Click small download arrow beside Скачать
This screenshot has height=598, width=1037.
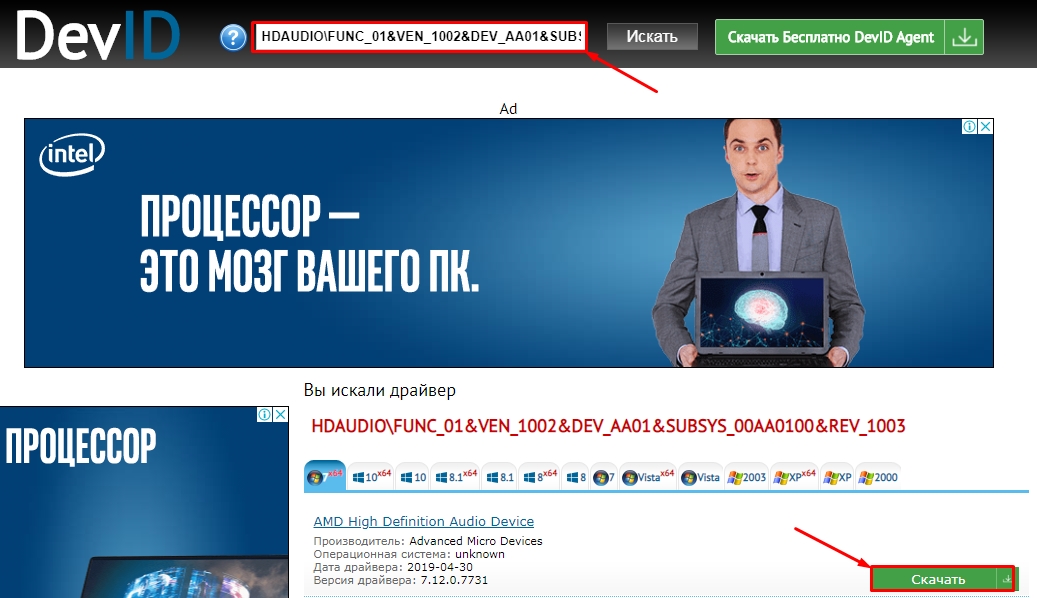(x=1006, y=579)
